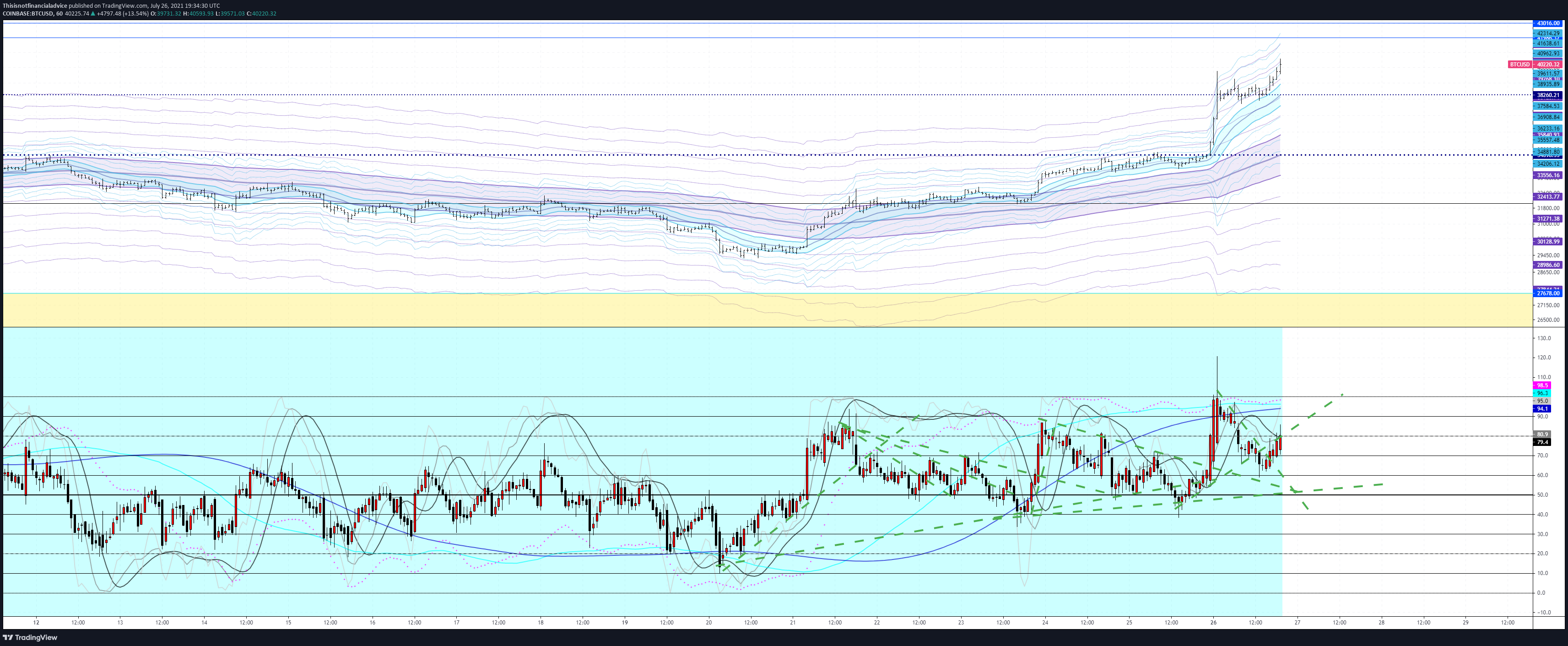Image resolution: width=1568 pixels, height=646 pixels.
Task: Click the 36908.84 price label
Action: (x=1548, y=117)
